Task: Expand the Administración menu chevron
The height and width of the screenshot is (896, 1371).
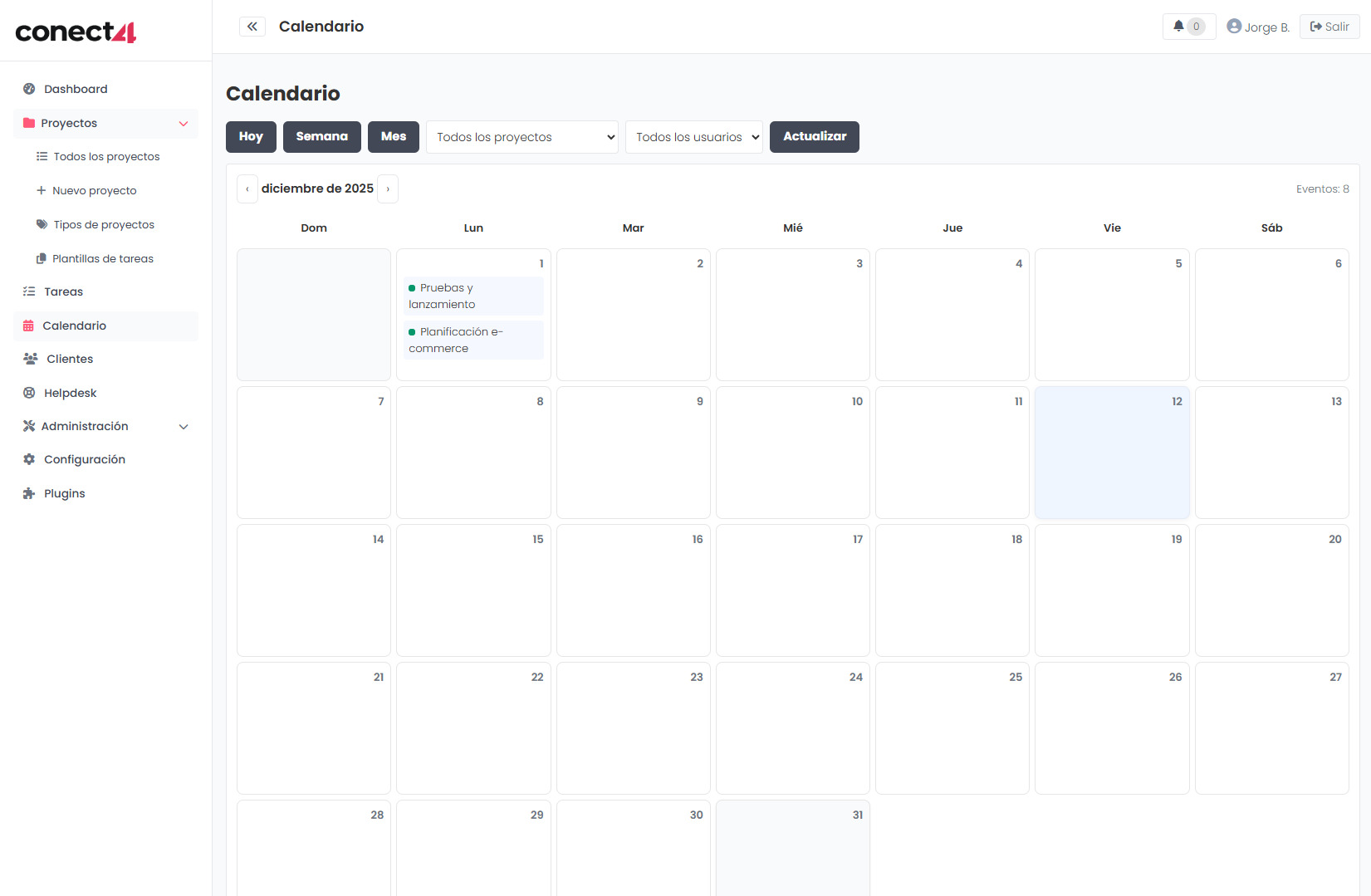Action: tap(184, 427)
